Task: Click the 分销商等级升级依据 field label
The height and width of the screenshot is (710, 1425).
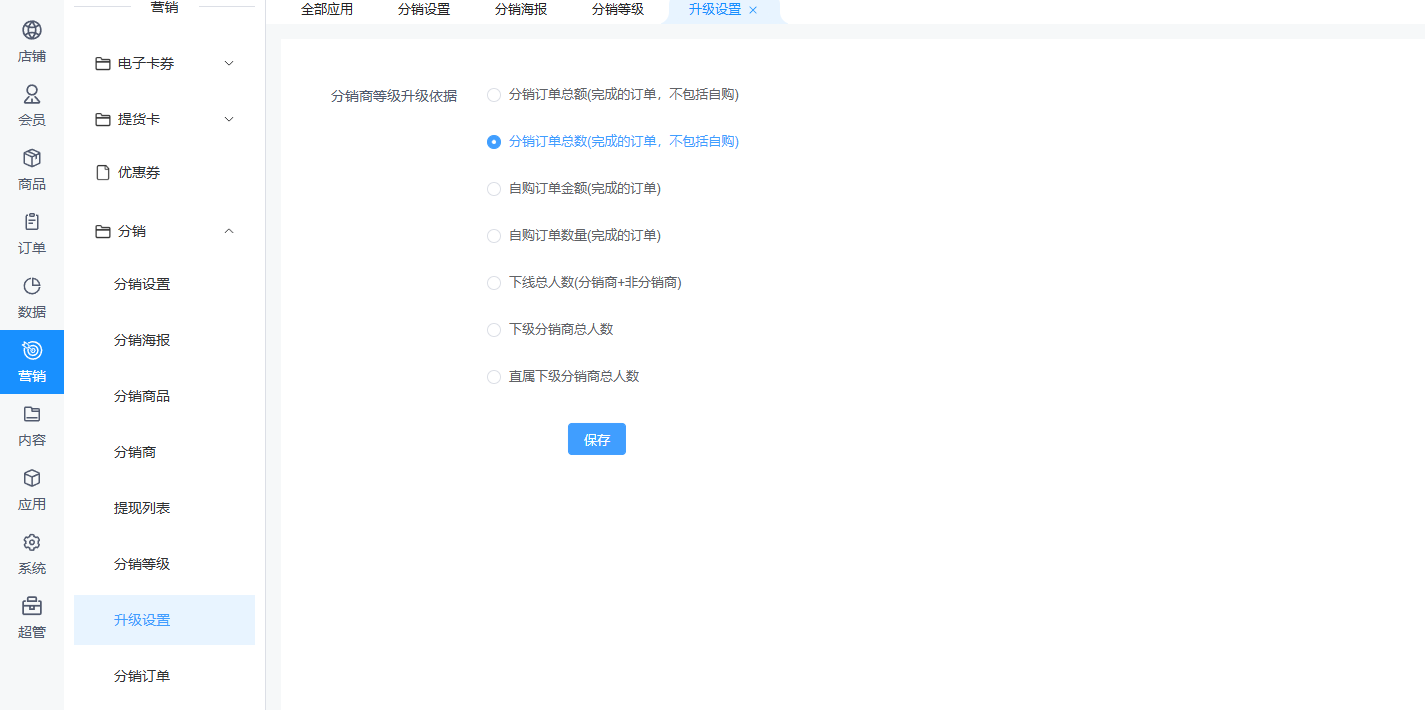Action: (394, 97)
